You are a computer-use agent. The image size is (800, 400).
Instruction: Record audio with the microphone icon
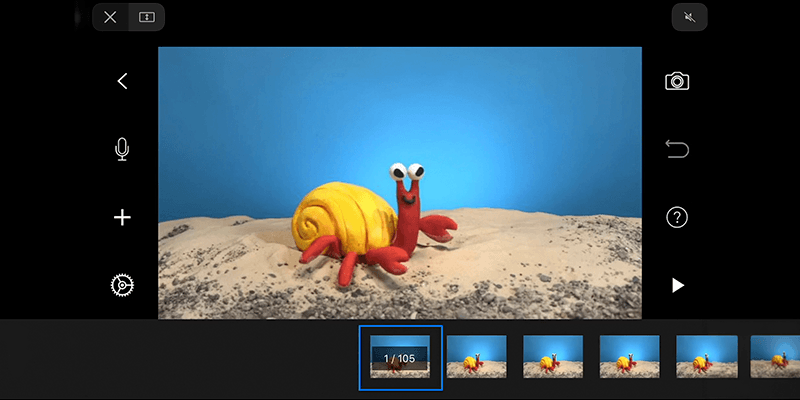(122, 149)
